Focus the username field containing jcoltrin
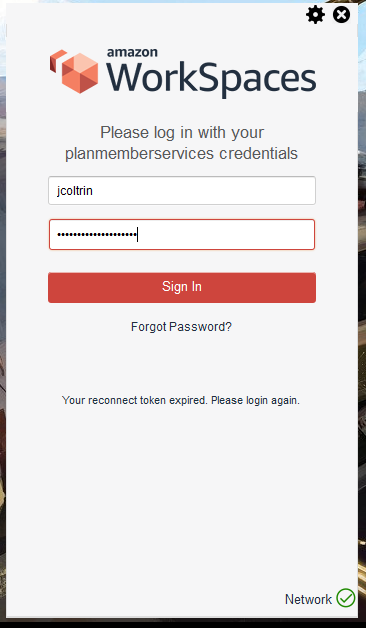This screenshot has height=628, width=366. (182, 191)
